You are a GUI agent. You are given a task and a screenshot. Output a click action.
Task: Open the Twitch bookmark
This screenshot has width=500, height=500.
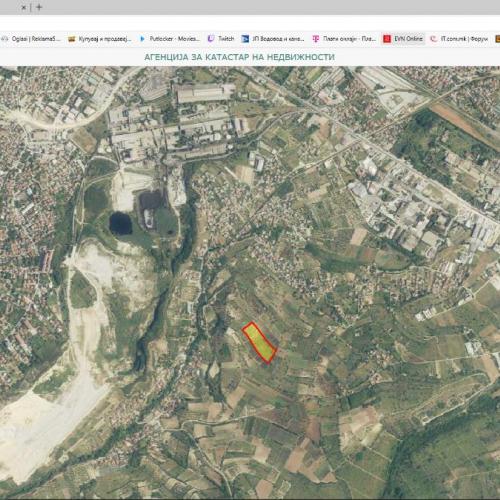point(221,39)
